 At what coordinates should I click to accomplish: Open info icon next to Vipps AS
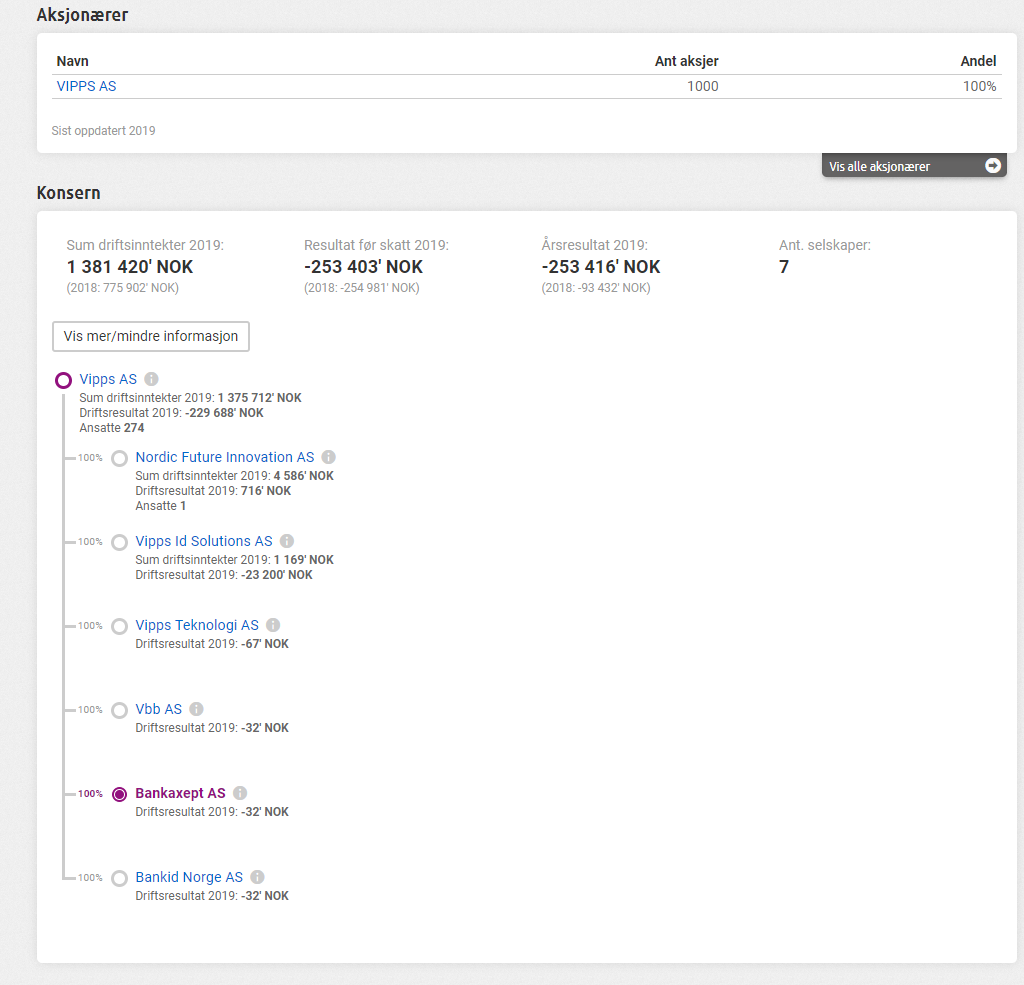[x=152, y=379]
